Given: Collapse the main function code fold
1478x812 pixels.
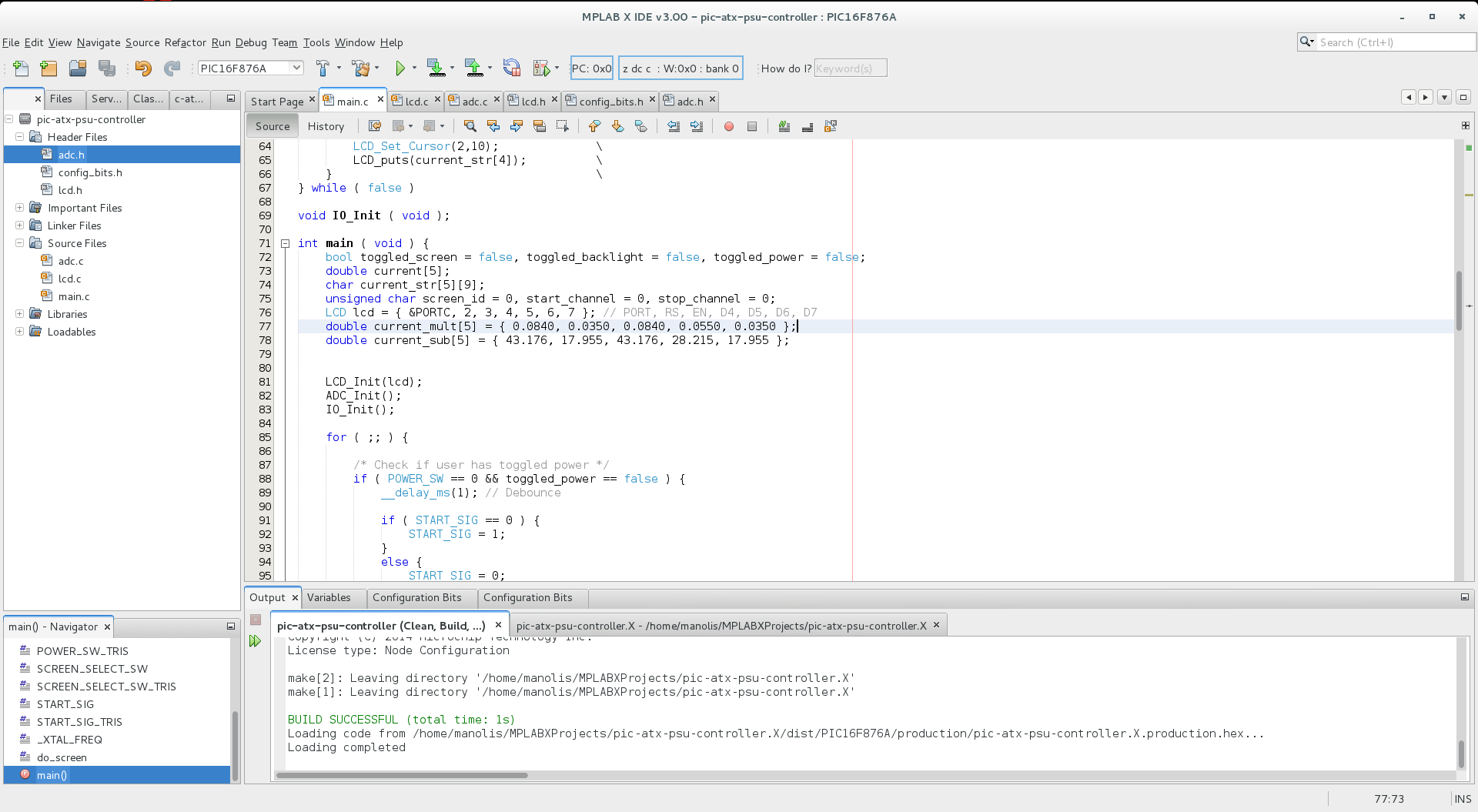Looking at the screenshot, I should (285, 243).
